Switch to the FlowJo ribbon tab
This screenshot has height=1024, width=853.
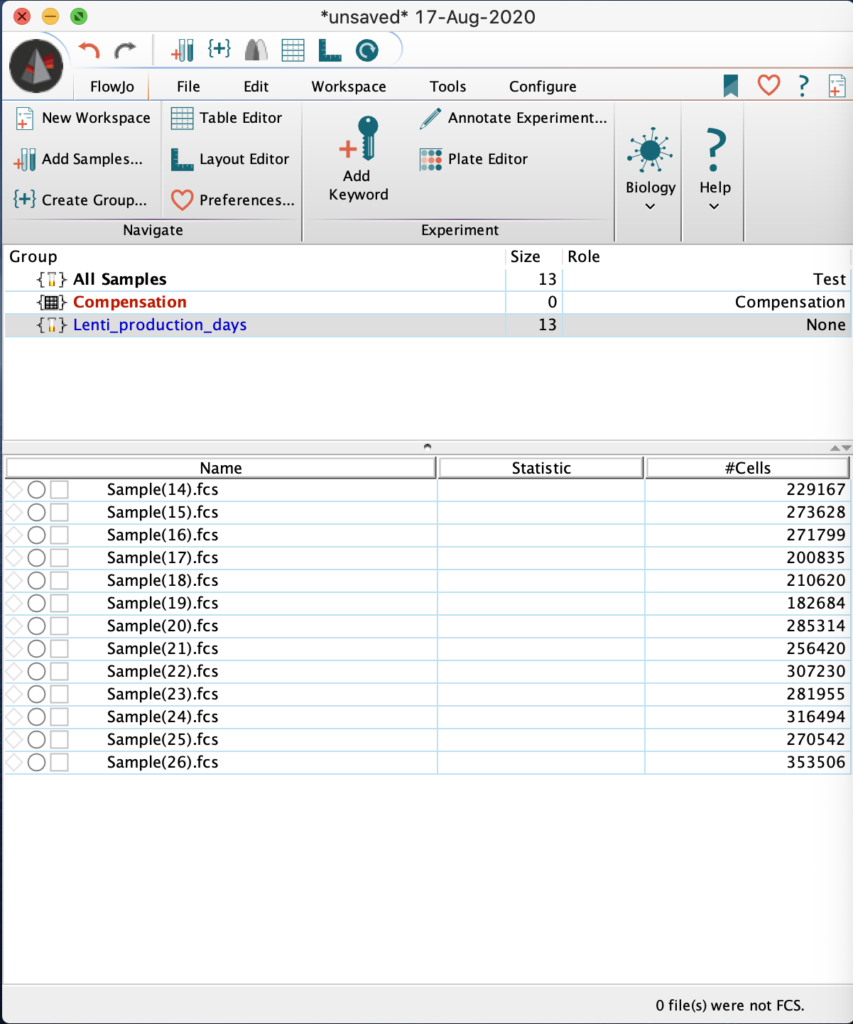coord(112,86)
